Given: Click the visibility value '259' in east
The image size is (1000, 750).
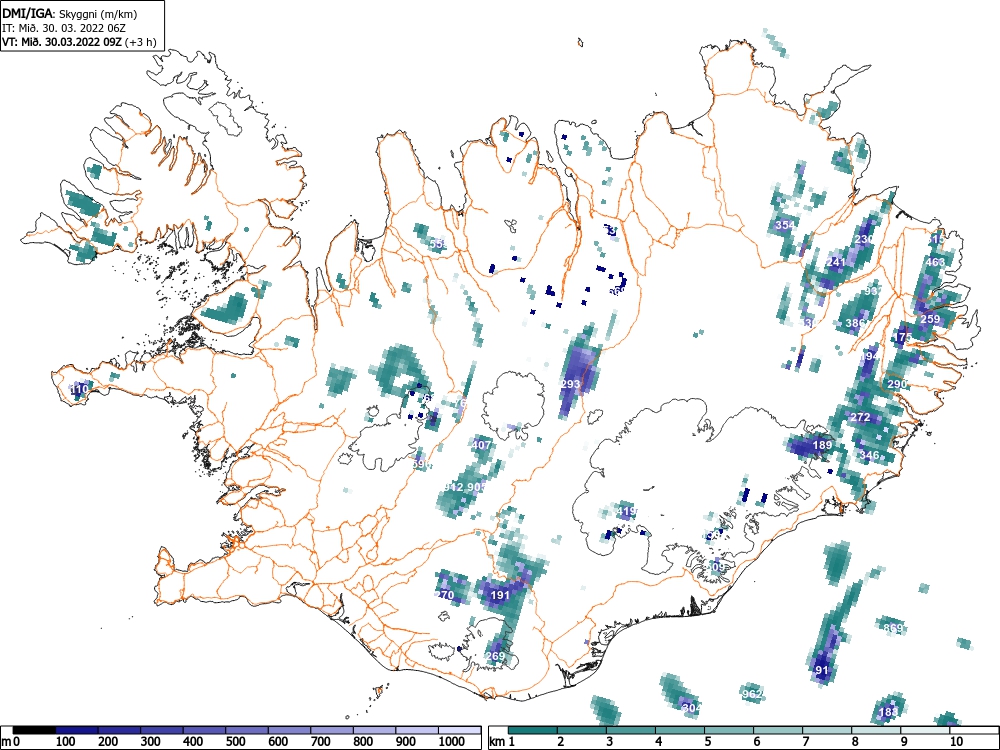Looking at the screenshot, I should point(930,319).
